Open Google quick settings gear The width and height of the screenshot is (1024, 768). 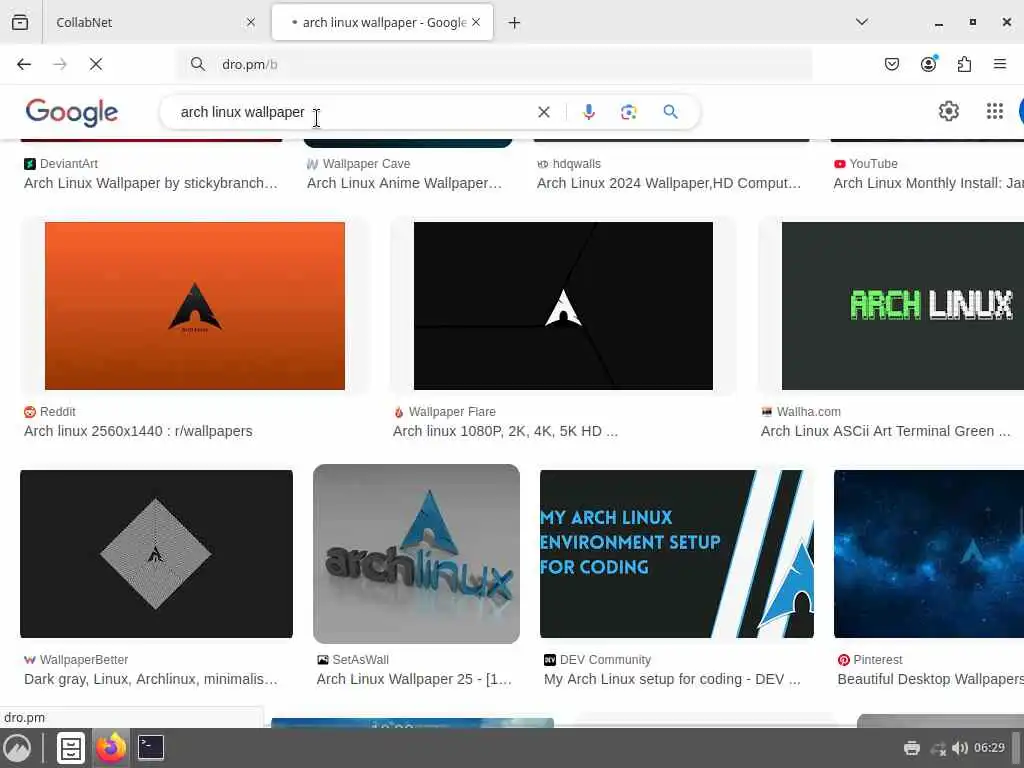tap(949, 112)
